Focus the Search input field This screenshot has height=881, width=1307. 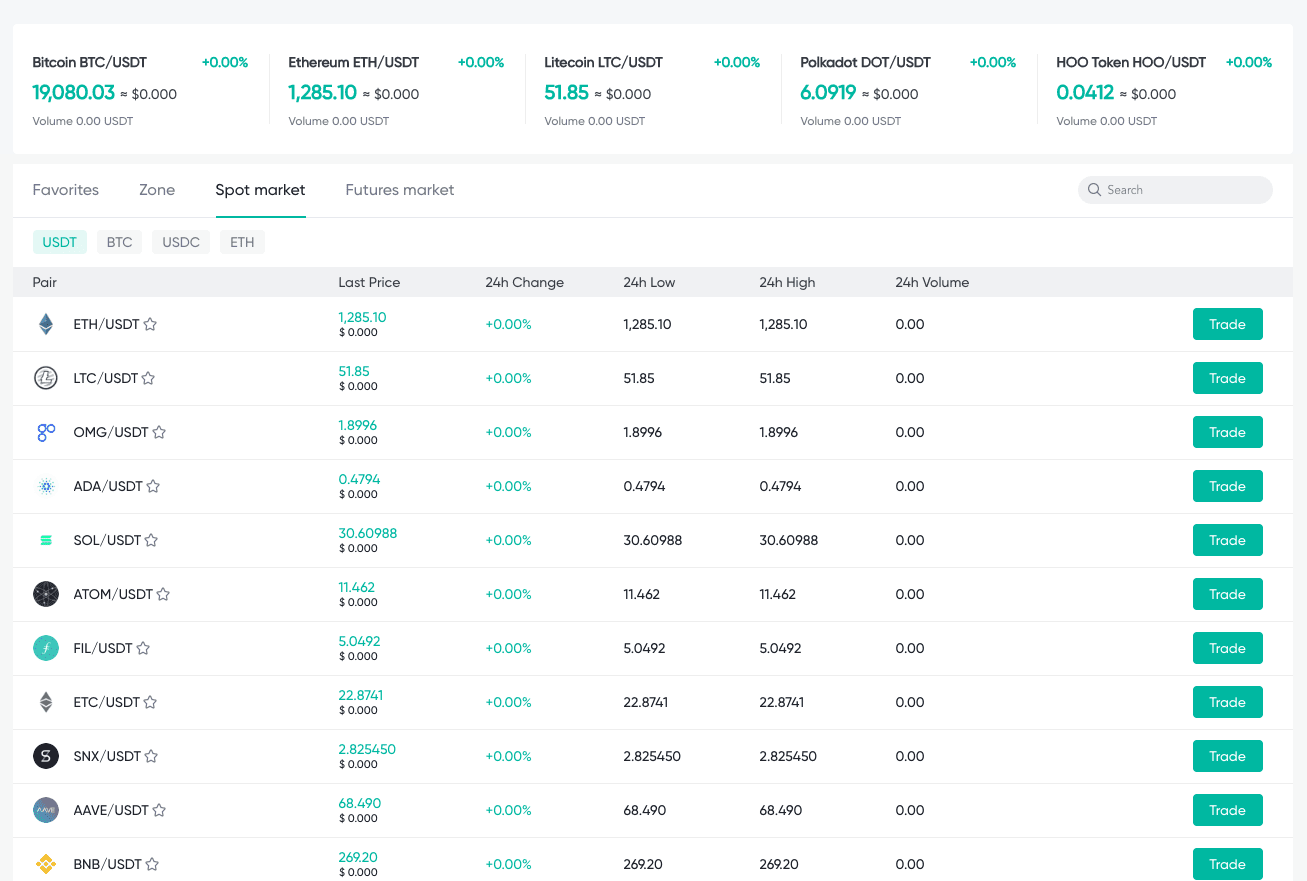[x=1175, y=190]
